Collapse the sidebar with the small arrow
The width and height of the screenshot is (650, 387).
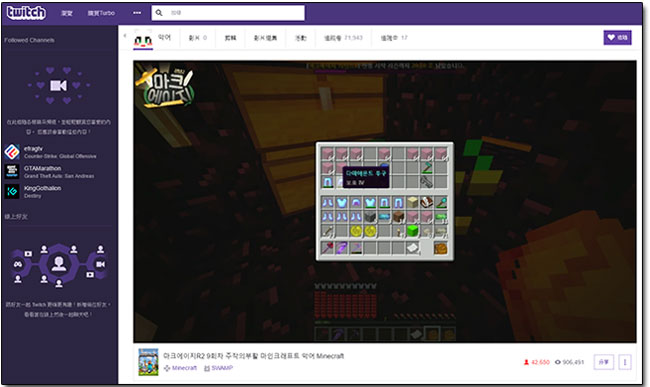(x=125, y=36)
